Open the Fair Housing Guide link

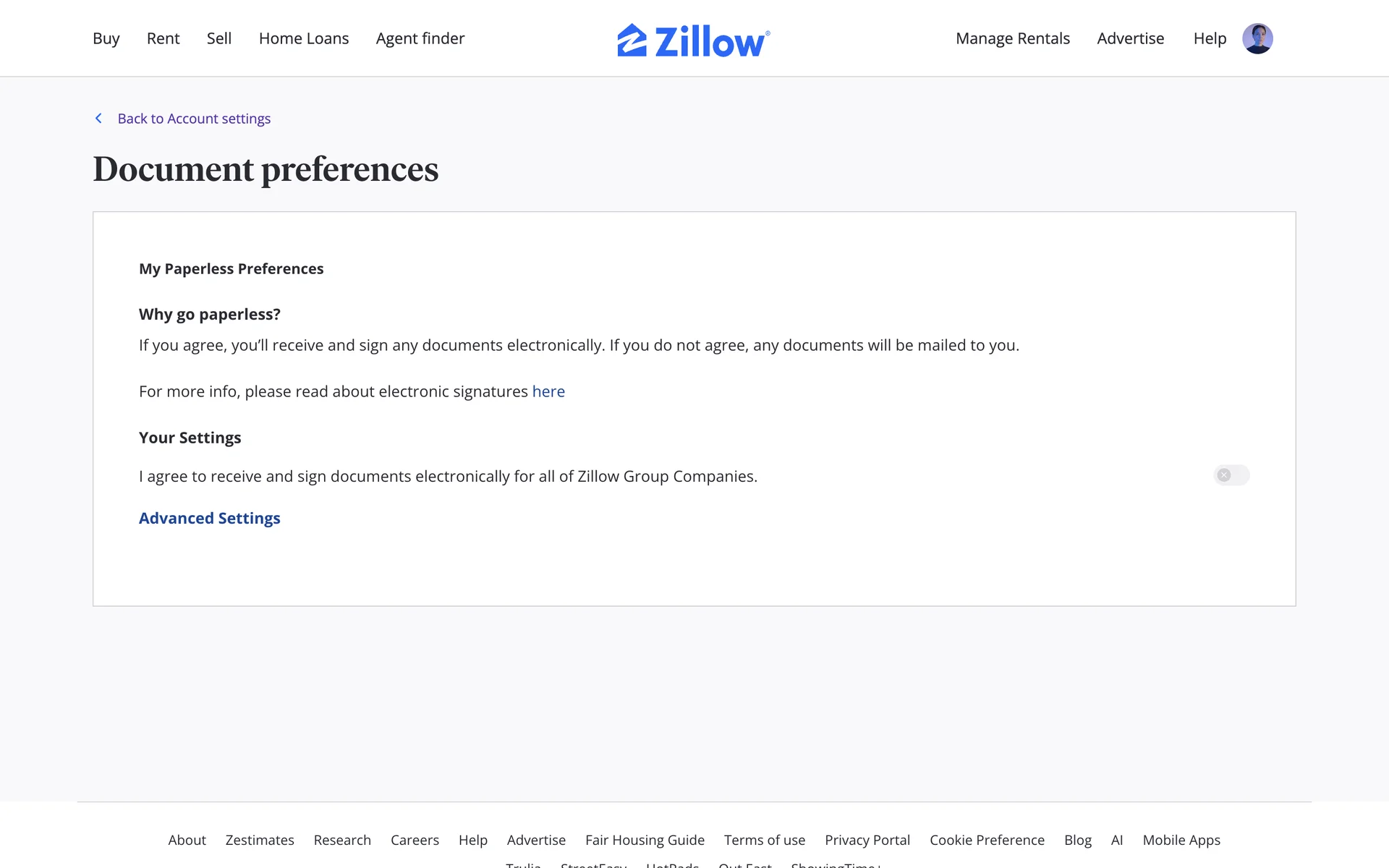645,840
